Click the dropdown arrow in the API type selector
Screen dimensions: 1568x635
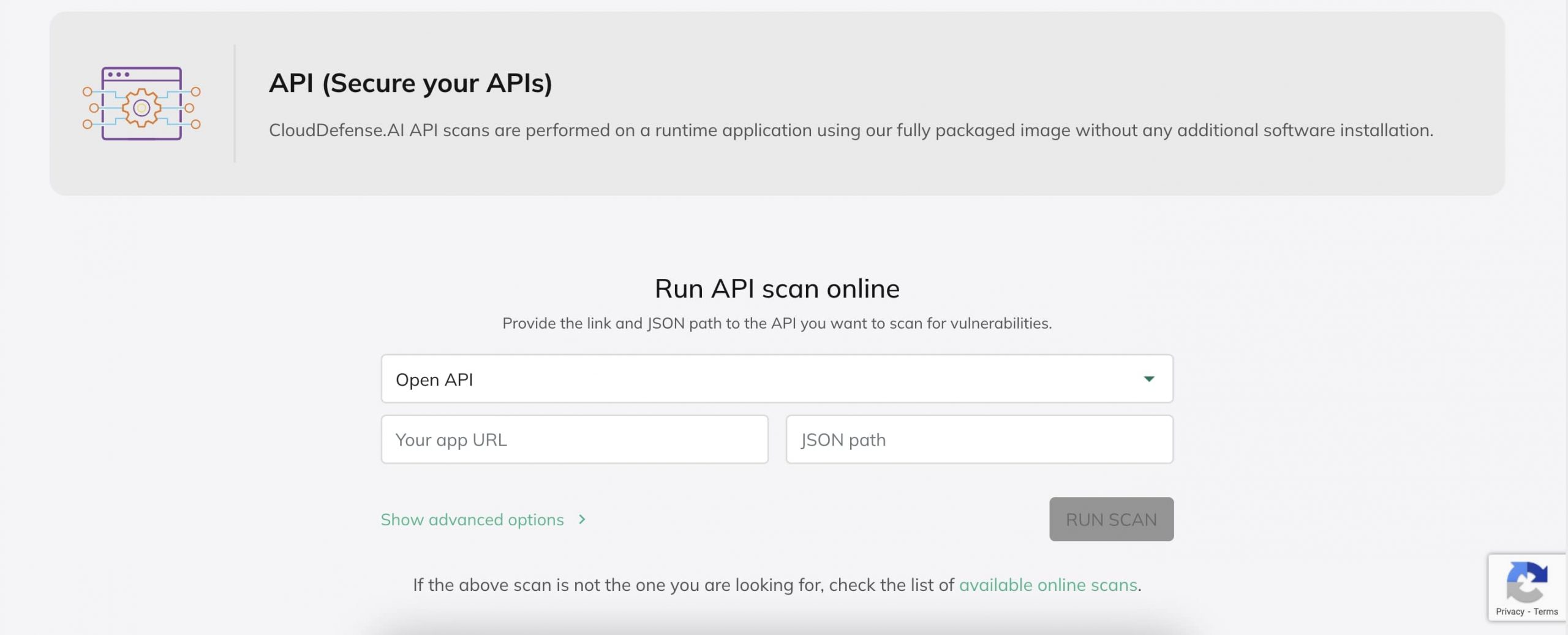click(x=1148, y=379)
